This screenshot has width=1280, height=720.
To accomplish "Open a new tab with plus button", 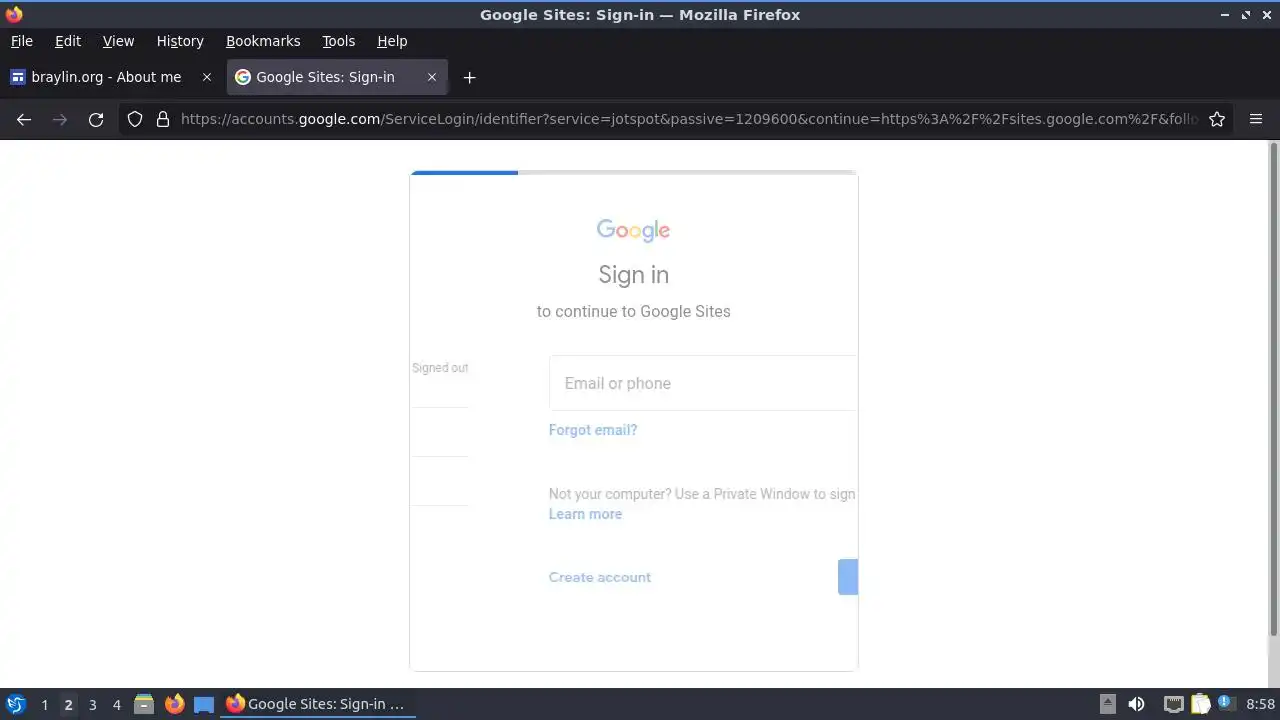I will (469, 77).
